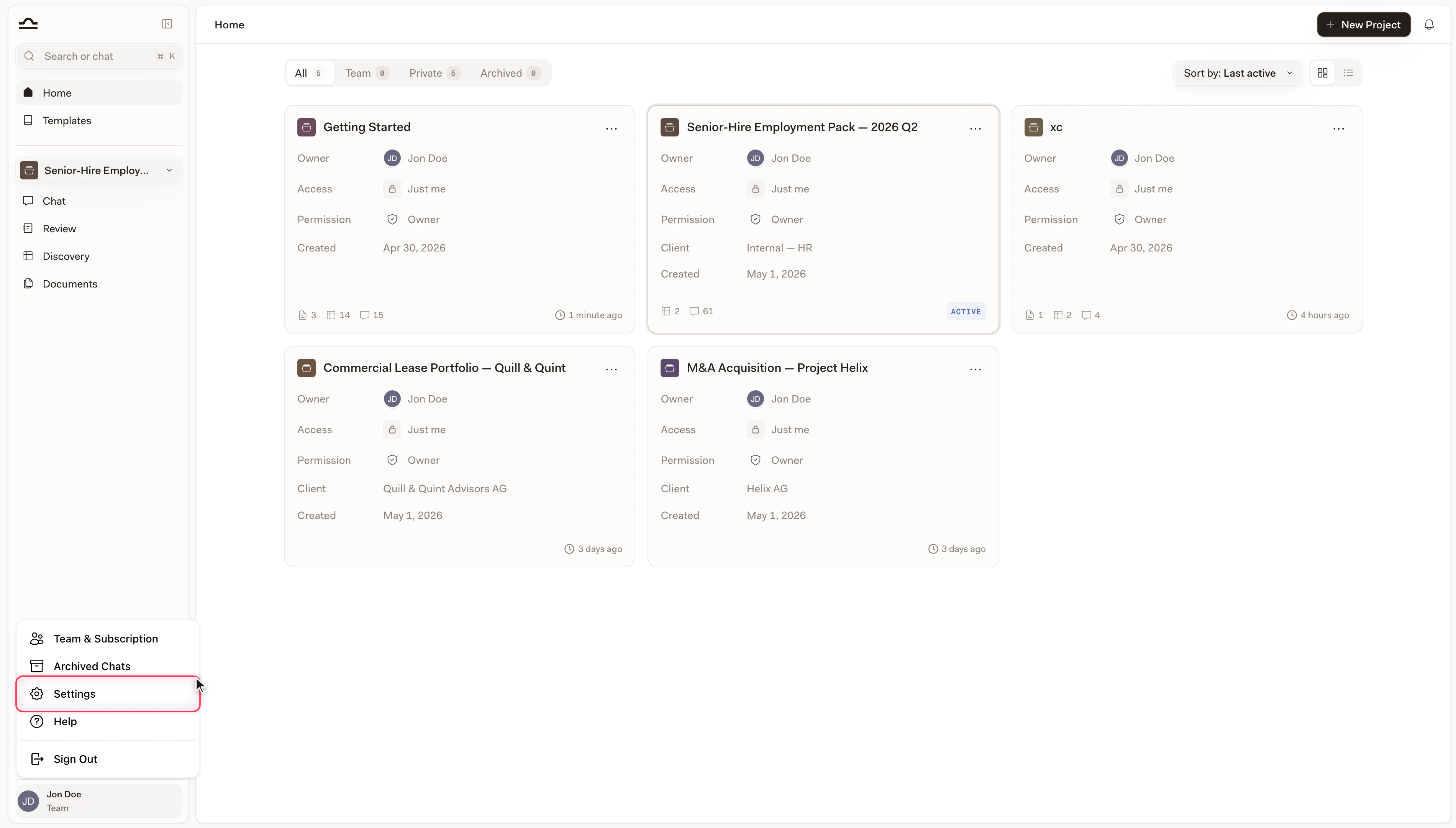The height and width of the screenshot is (828, 1456).
Task: Click the Chat icon in sidebar
Action: coord(28,201)
